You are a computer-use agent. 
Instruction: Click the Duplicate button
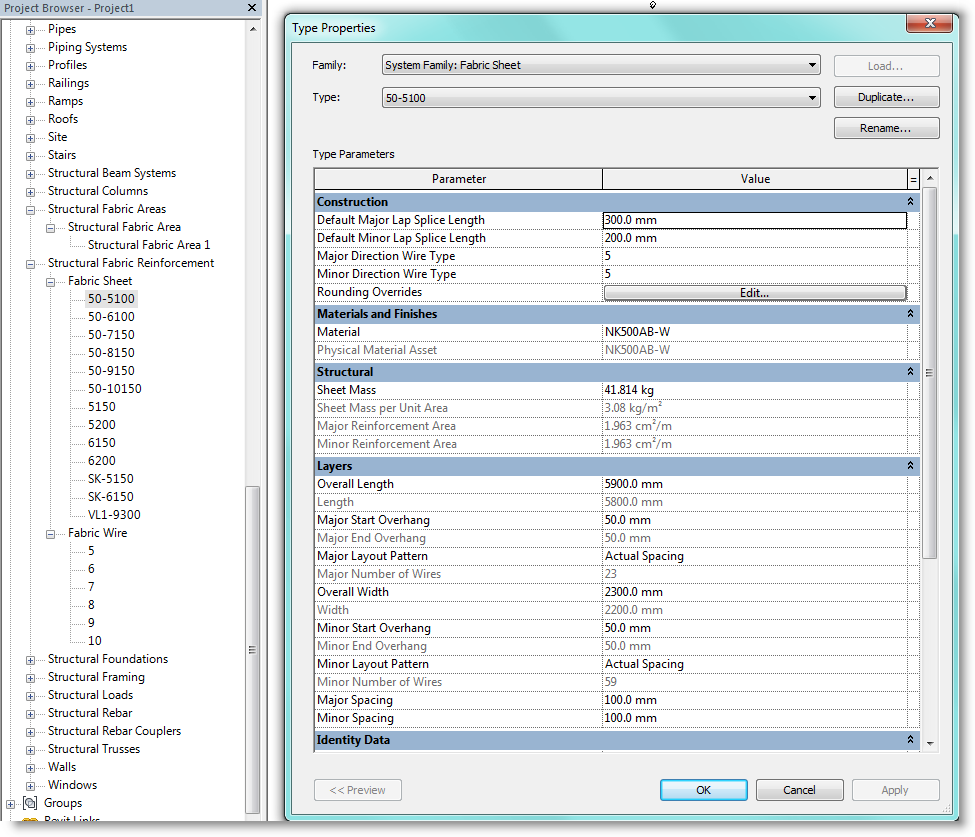(x=886, y=97)
